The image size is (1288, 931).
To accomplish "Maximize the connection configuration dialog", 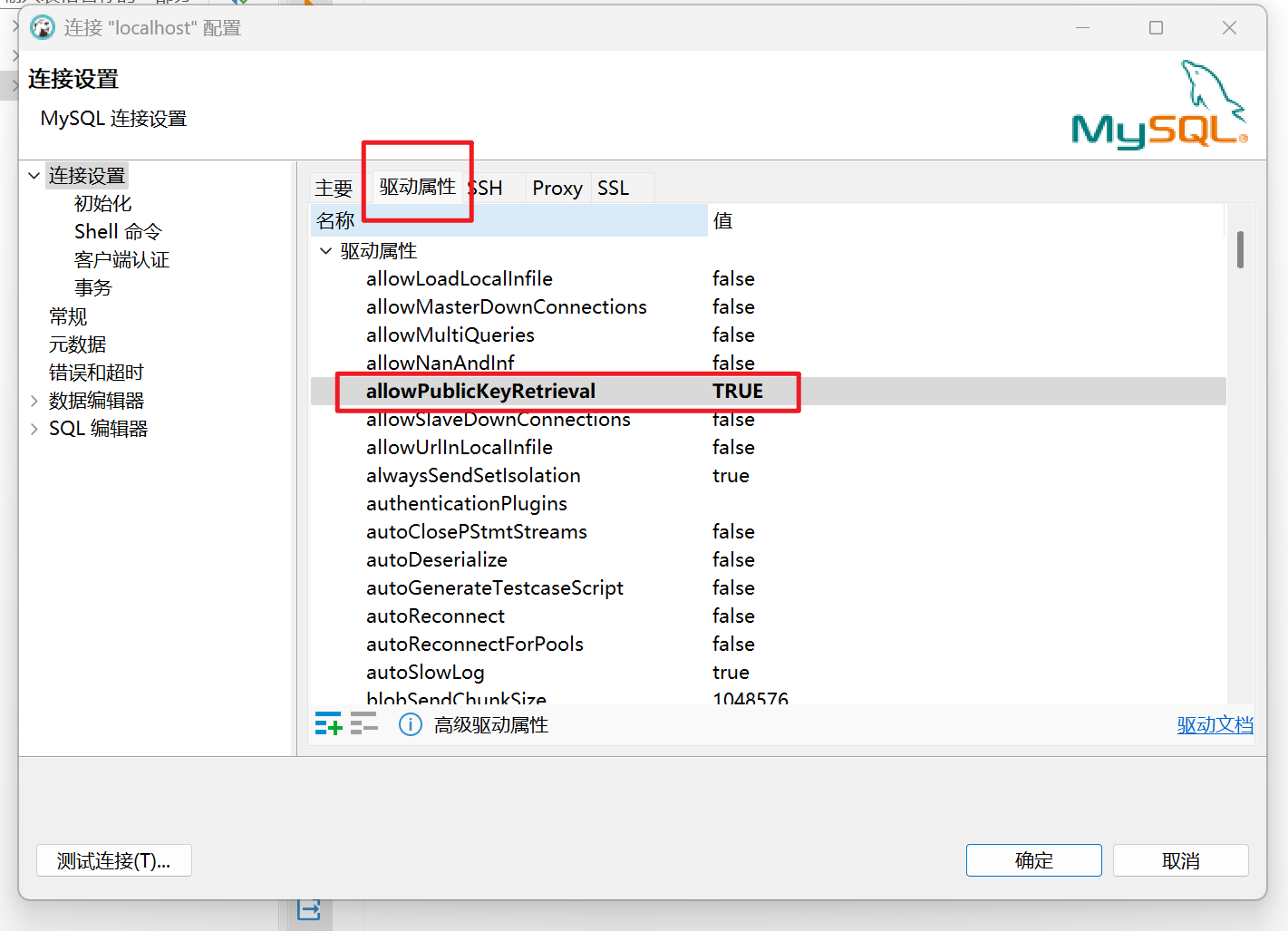I will tap(1156, 28).
